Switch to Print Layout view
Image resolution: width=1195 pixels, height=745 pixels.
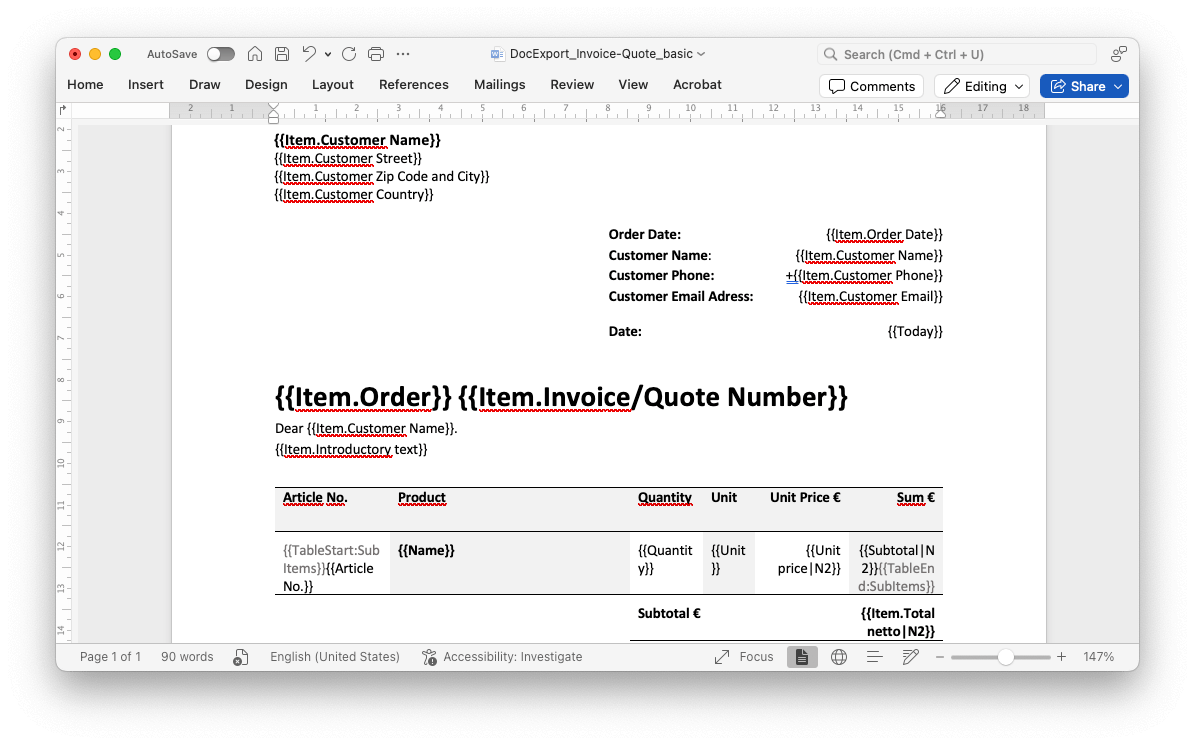point(802,657)
